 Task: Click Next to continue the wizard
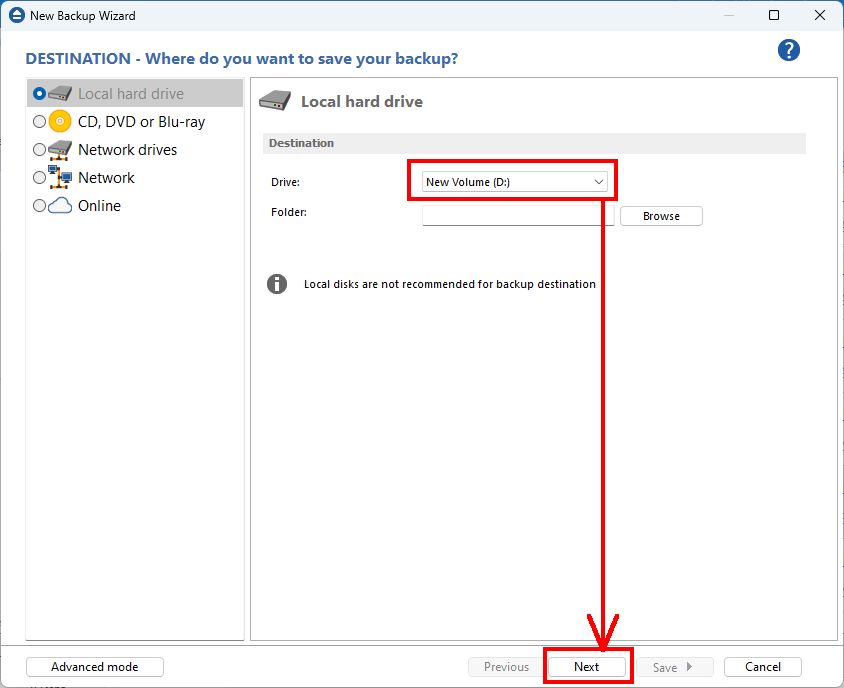[x=587, y=667]
